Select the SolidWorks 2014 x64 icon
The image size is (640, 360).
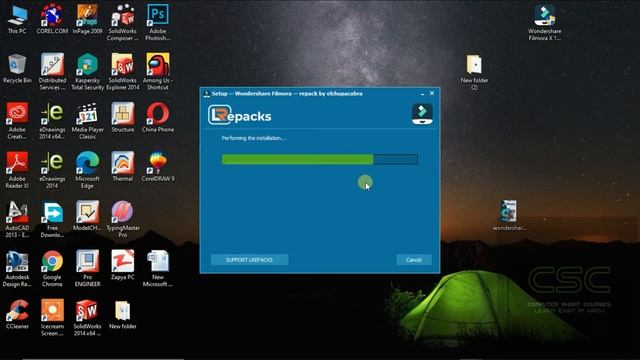[x=87, y=317]
